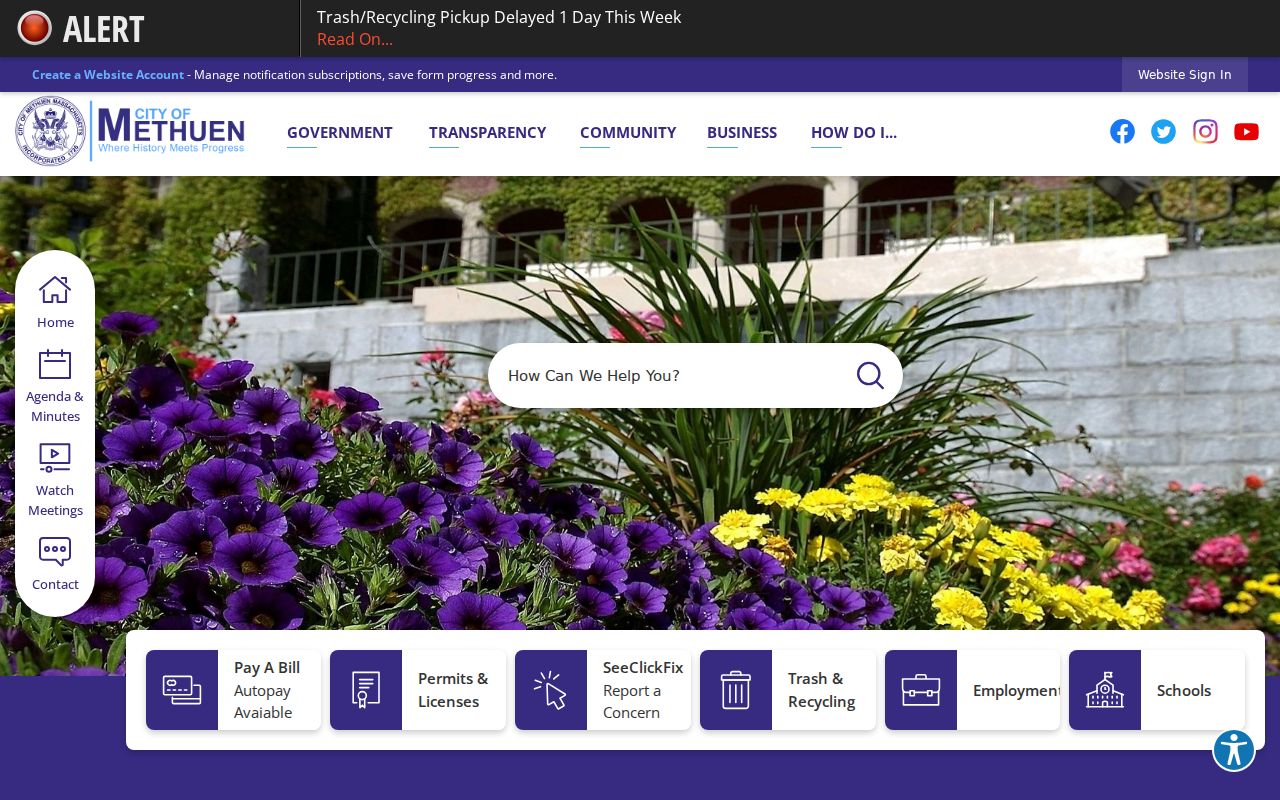
Task: Click the SeeClickFix cursor icon
Action: pos(551,690)
